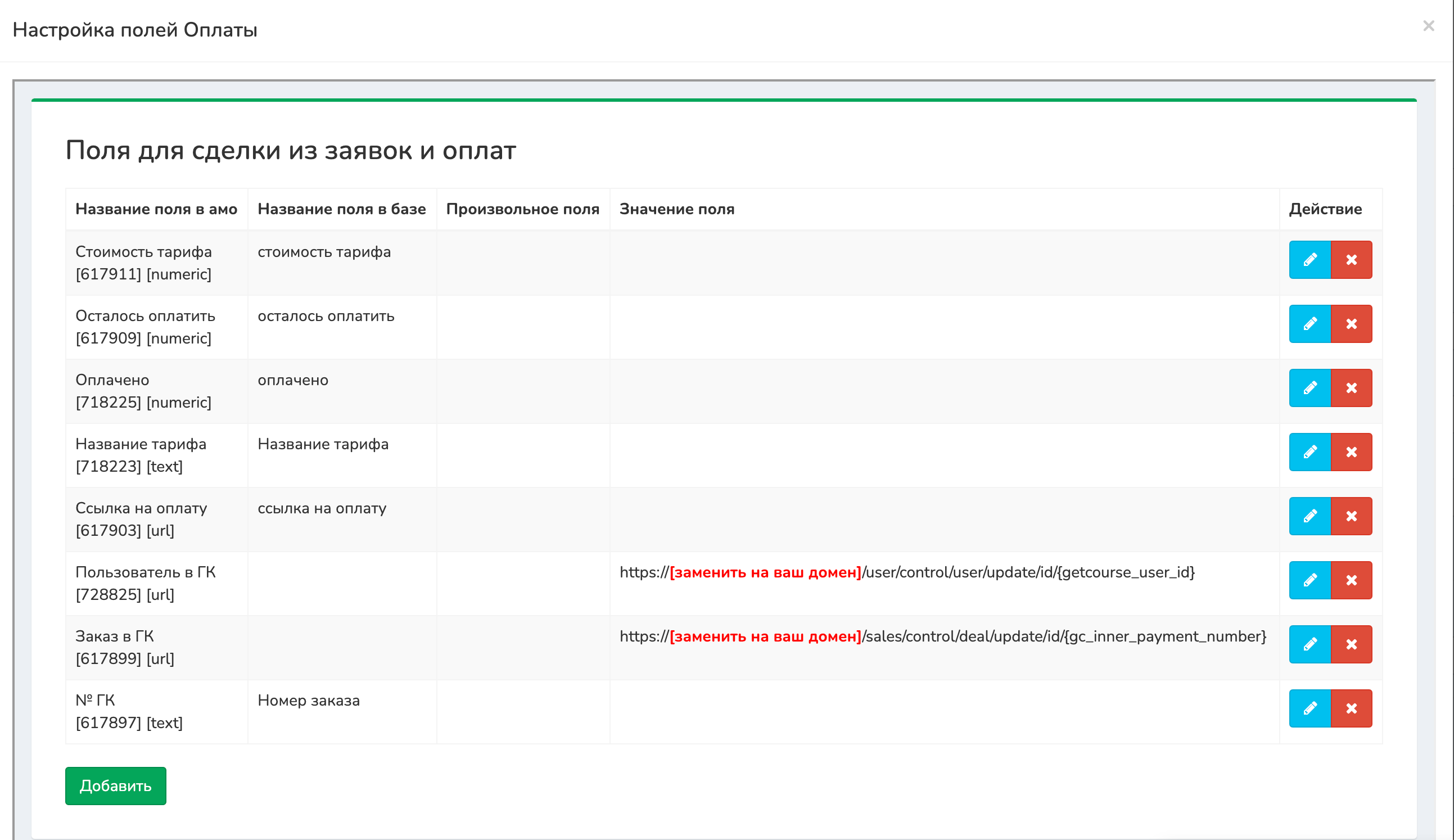
Task: Edit the Стоимость тарифа field row
Action: point(1309,260)
